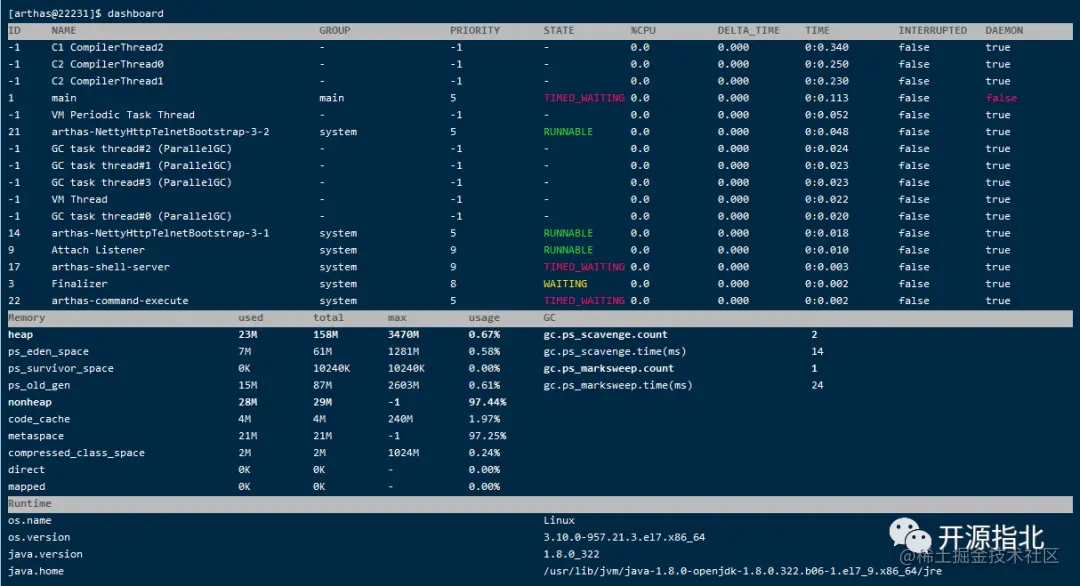Image resolution: width=1080 pixels, height=586 pixels.
Task: Click the 'ps_eden_space' row label
Action: click(x=48, y=351)
